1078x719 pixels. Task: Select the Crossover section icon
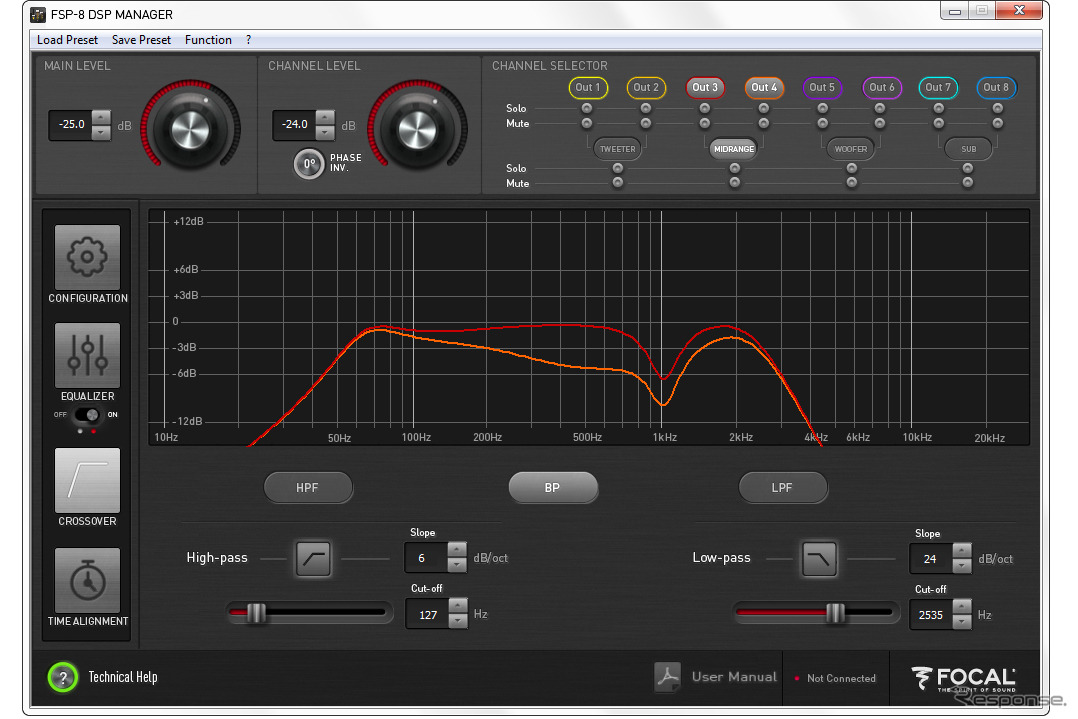87,481
